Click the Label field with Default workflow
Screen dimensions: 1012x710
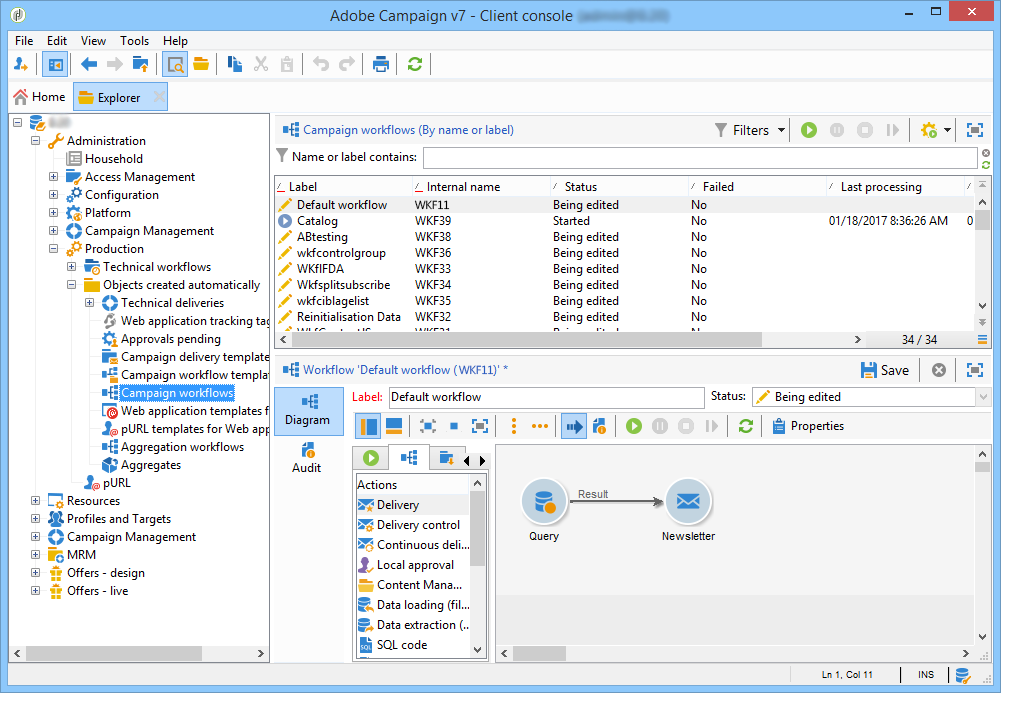coord(546,398)
